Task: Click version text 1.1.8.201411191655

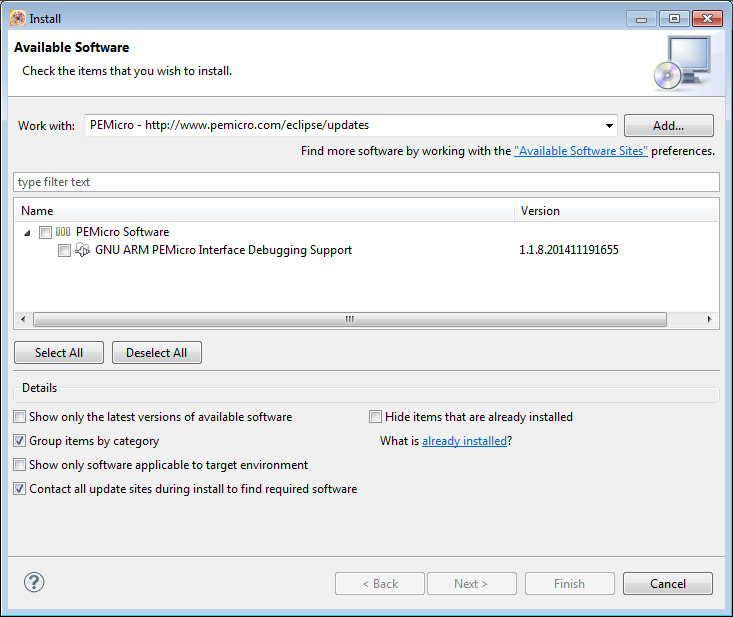Action: 568,250
